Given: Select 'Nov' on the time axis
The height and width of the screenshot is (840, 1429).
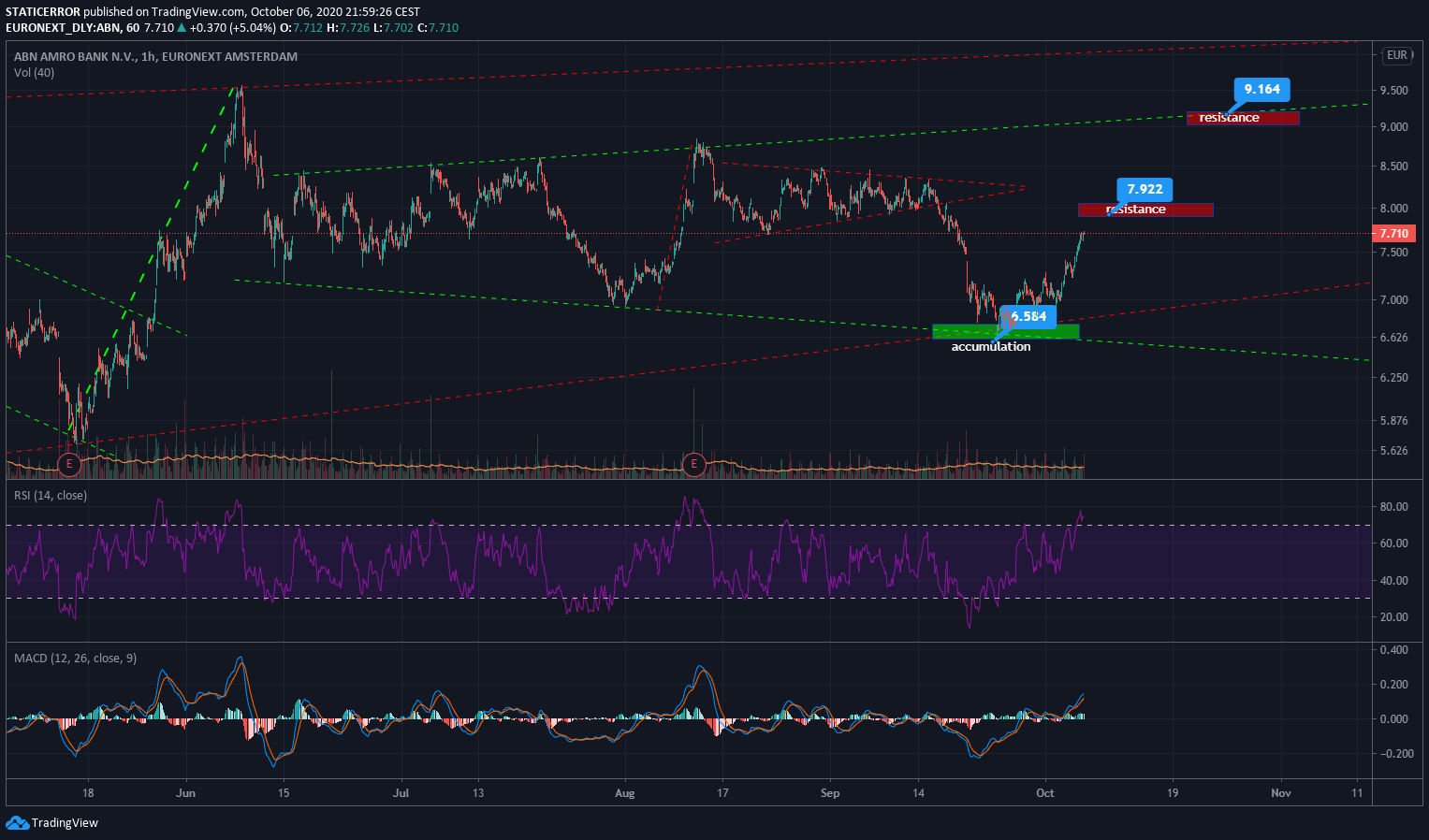Looking at the screenshot, I should coord(1281,793).
